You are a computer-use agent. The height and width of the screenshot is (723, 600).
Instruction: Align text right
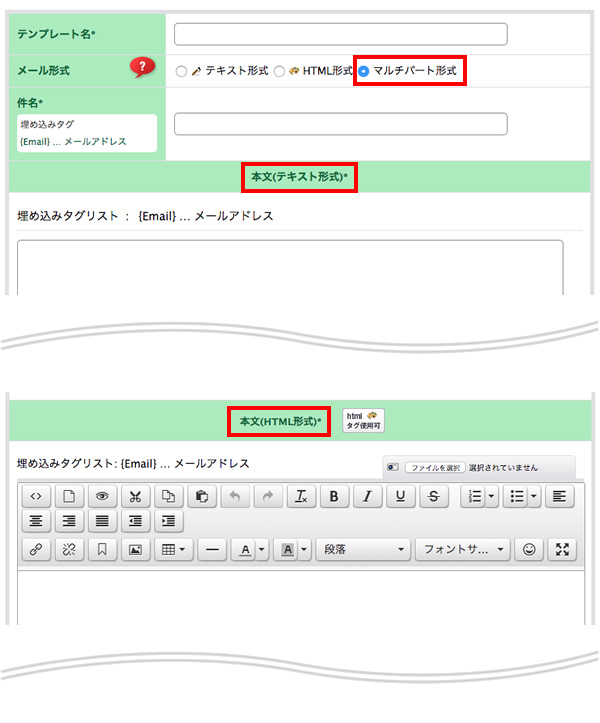point(69,521)
